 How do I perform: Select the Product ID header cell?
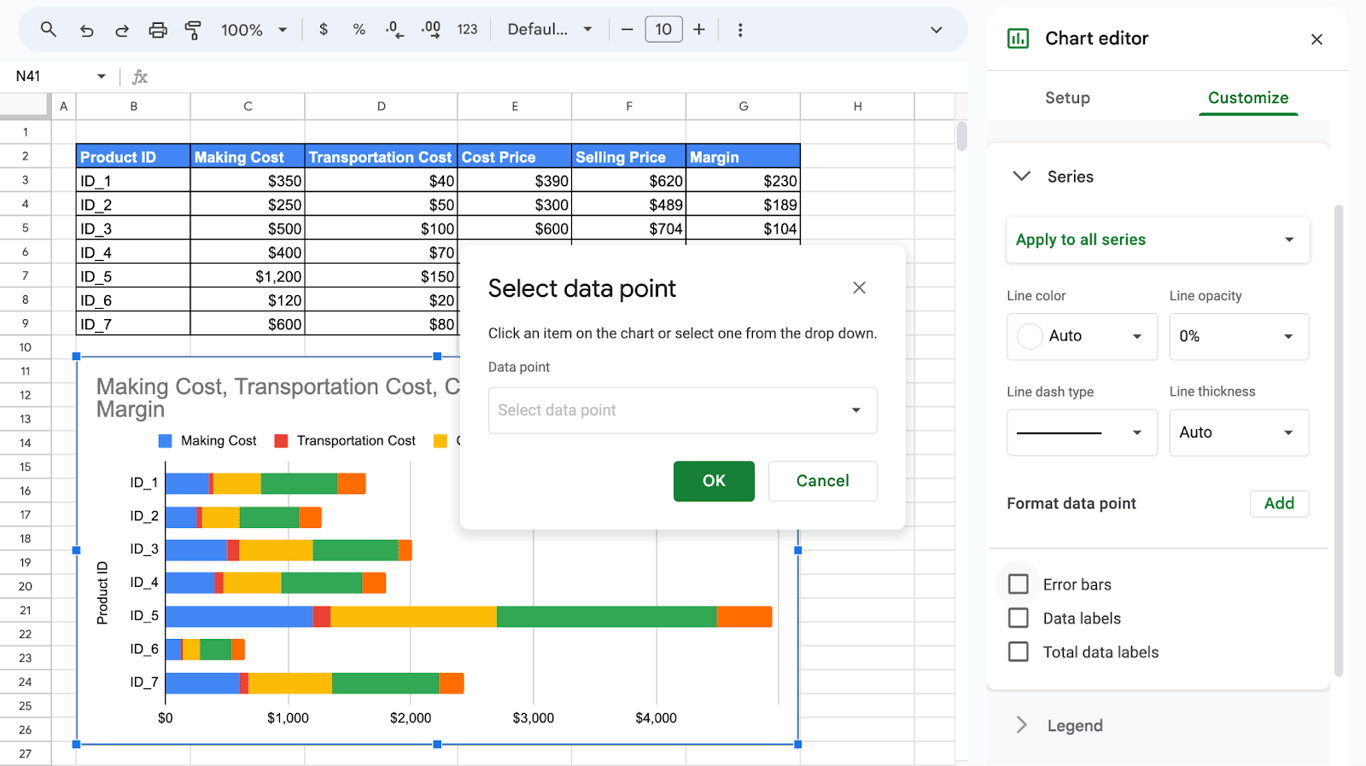click(133, 156)
